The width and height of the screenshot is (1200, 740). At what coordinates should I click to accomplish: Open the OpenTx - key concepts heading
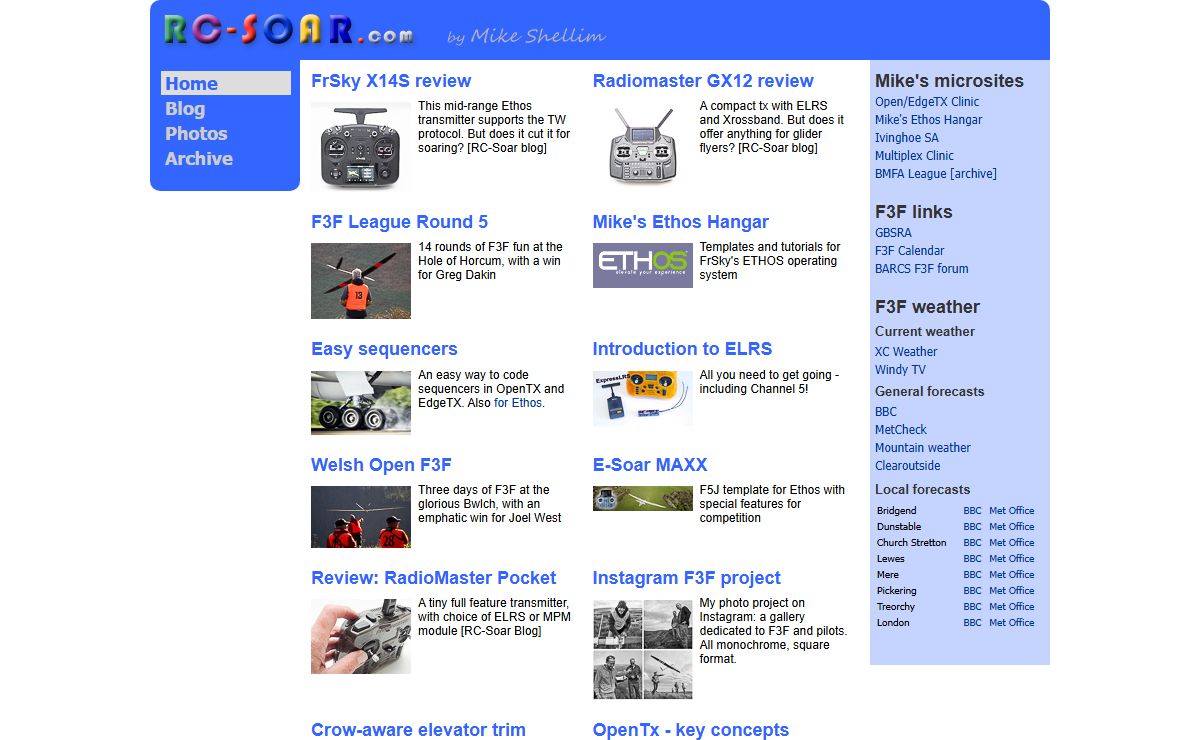point(691,730)
